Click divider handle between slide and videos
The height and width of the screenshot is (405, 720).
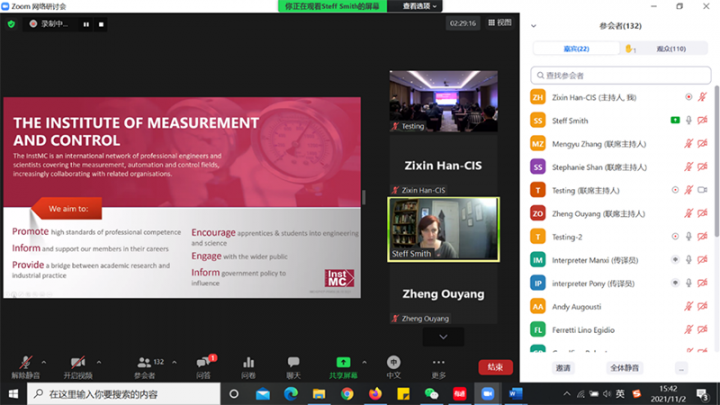click(364, 197)
